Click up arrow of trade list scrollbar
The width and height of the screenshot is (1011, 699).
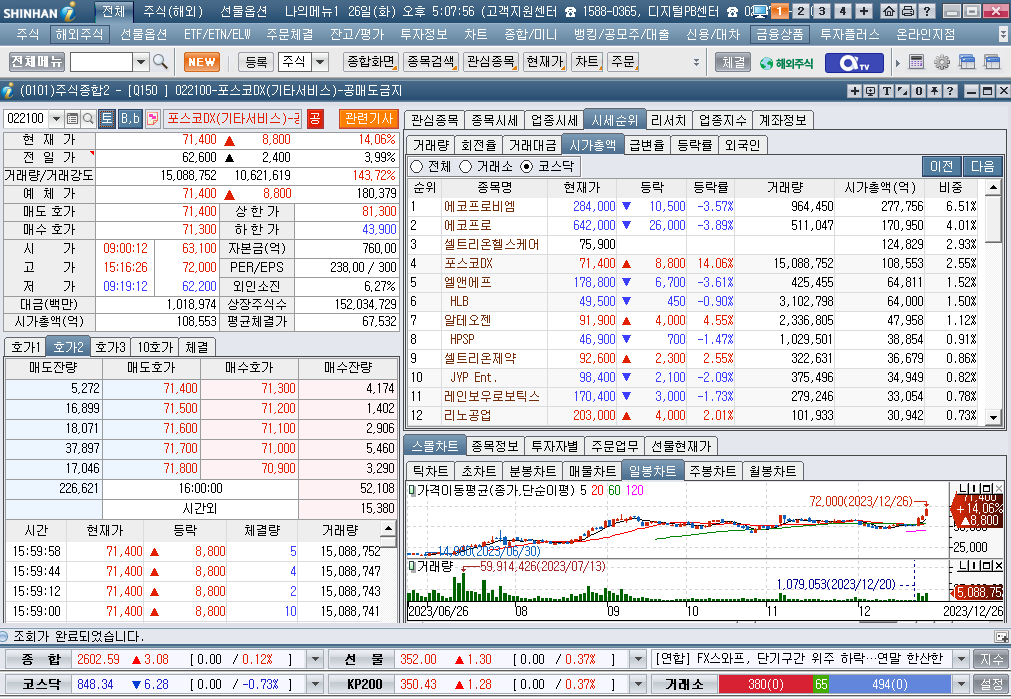[388, 528]
